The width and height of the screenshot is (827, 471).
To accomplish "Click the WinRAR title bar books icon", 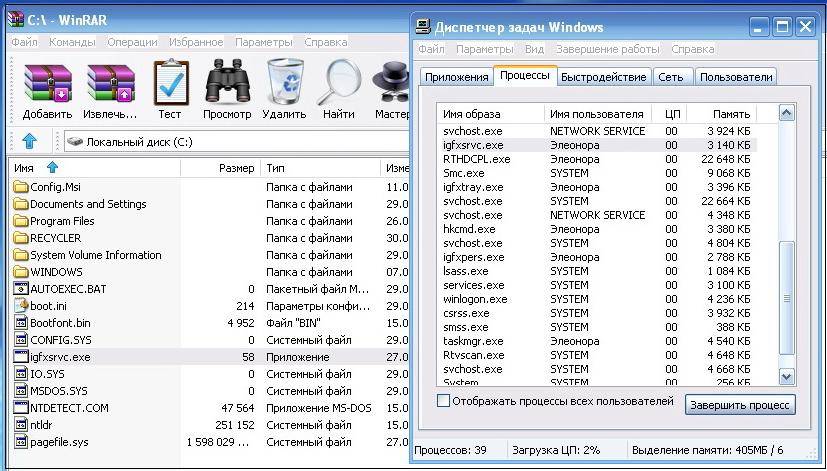I will coord(16,20).
